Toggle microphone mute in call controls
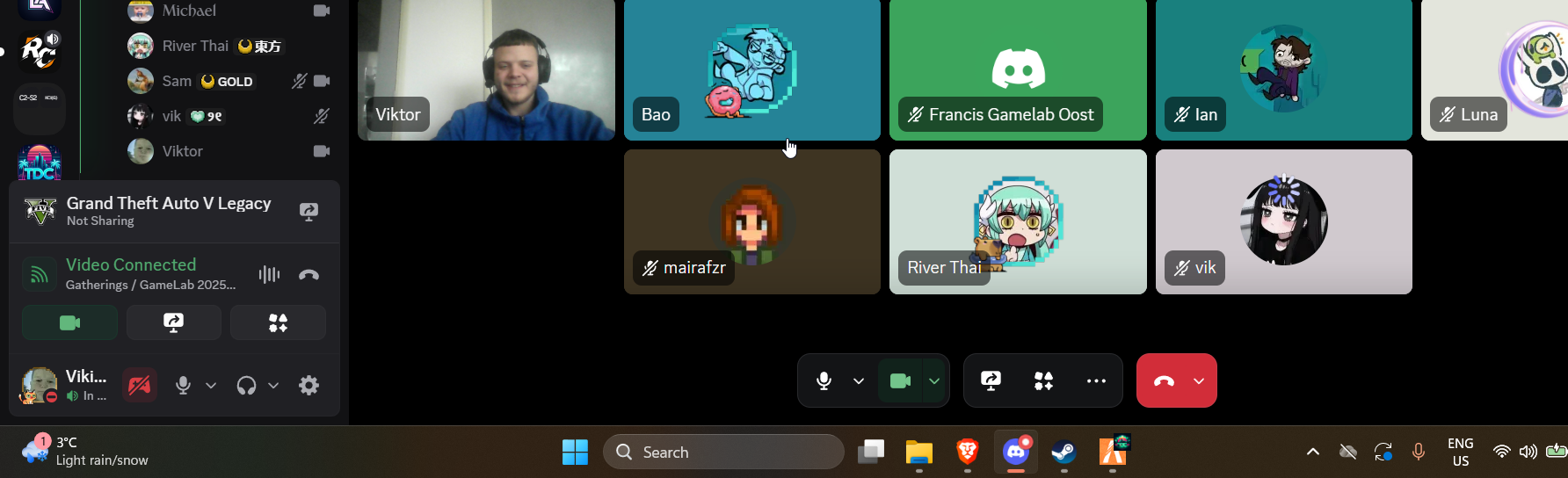This screenshot has height=478, width=1568. click(x=824, y=380)
